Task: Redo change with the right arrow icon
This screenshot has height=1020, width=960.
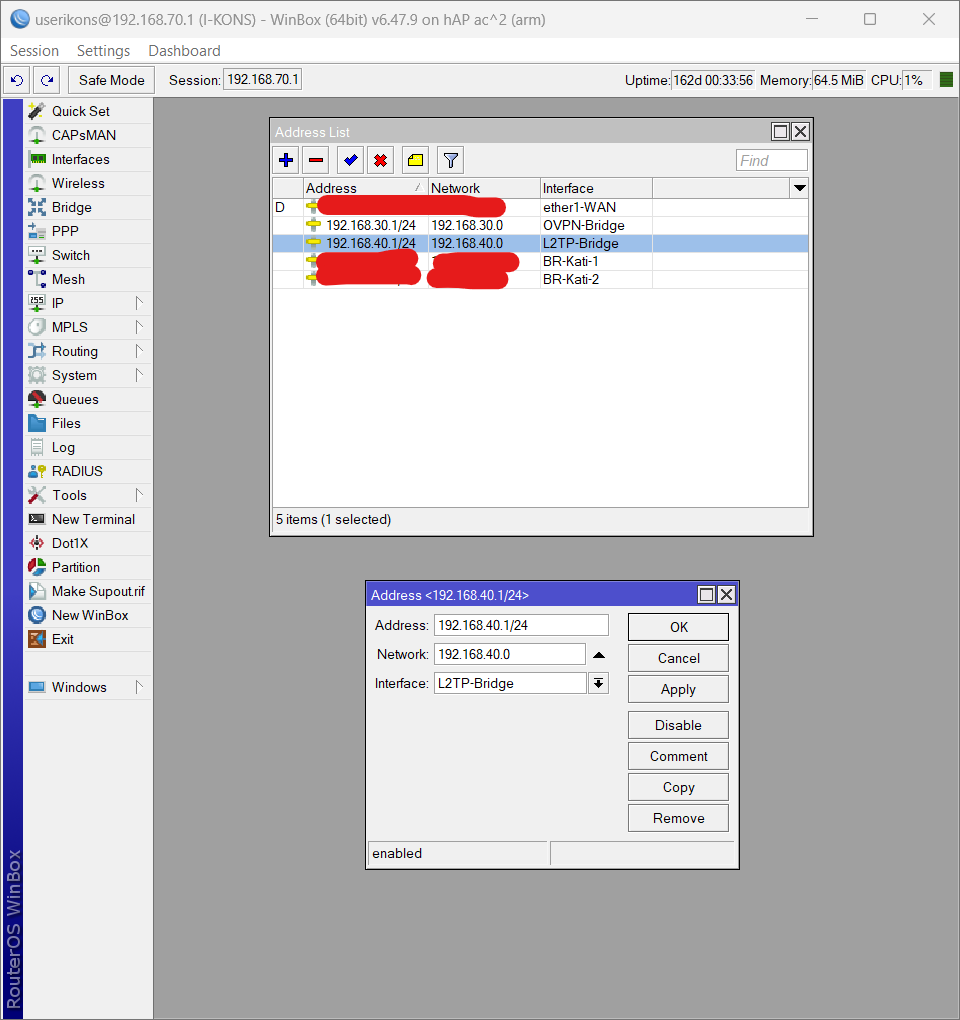Action: pyautogui.click(x=44, y=80)
